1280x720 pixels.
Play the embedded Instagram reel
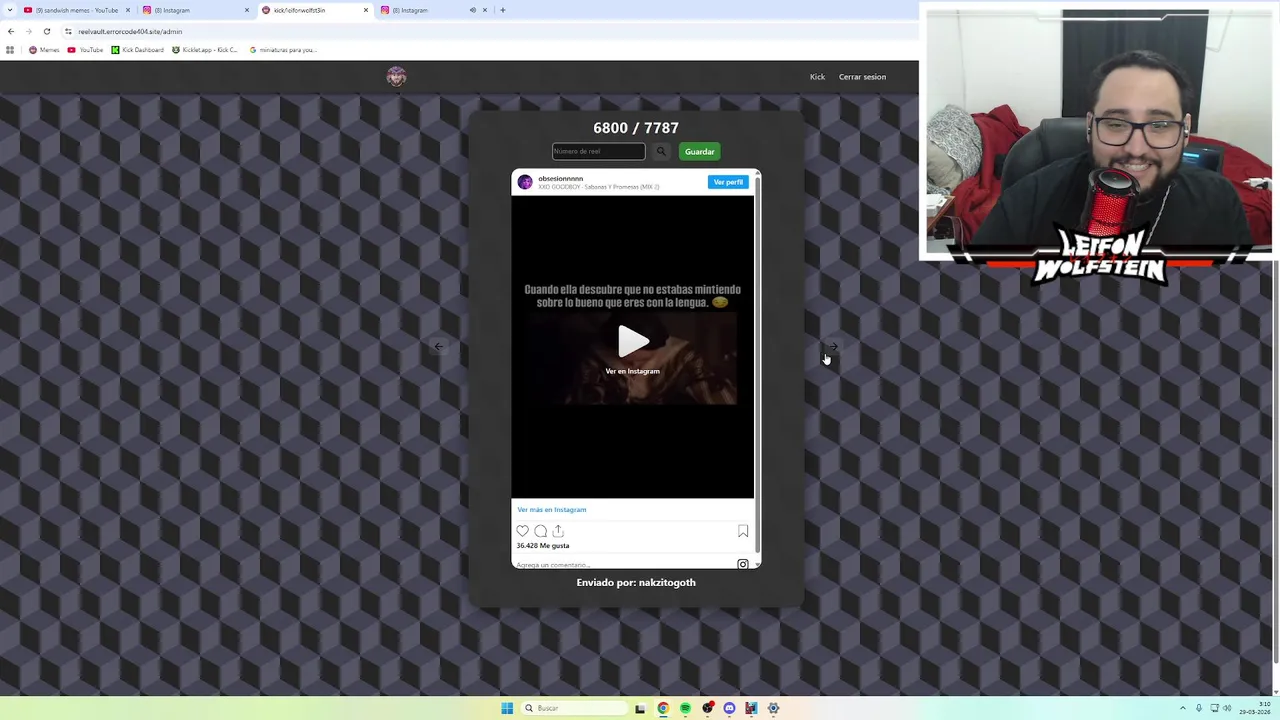click(x=632, y=341)
